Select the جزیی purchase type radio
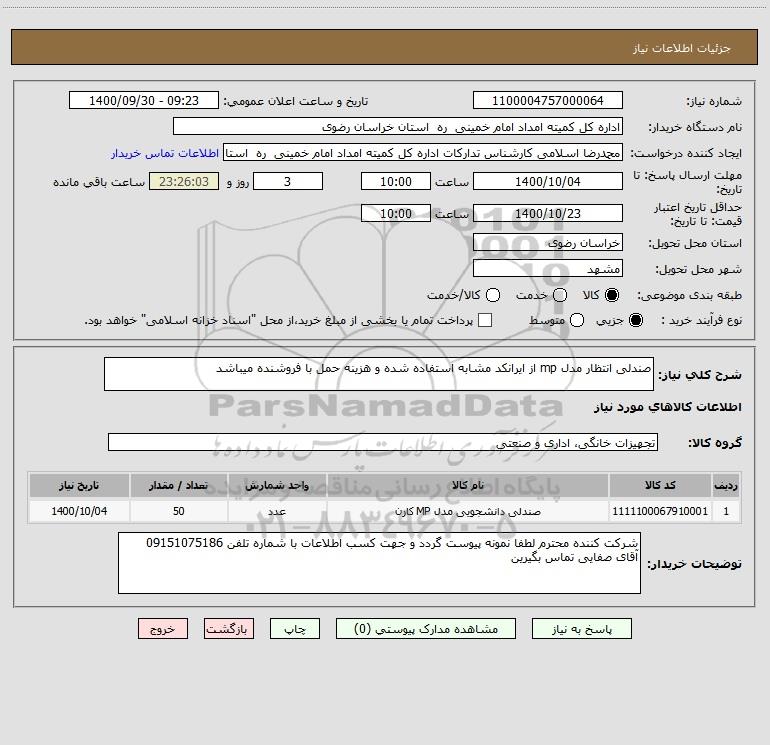This screenshot has height=745, width=770. tap(635, 320)
